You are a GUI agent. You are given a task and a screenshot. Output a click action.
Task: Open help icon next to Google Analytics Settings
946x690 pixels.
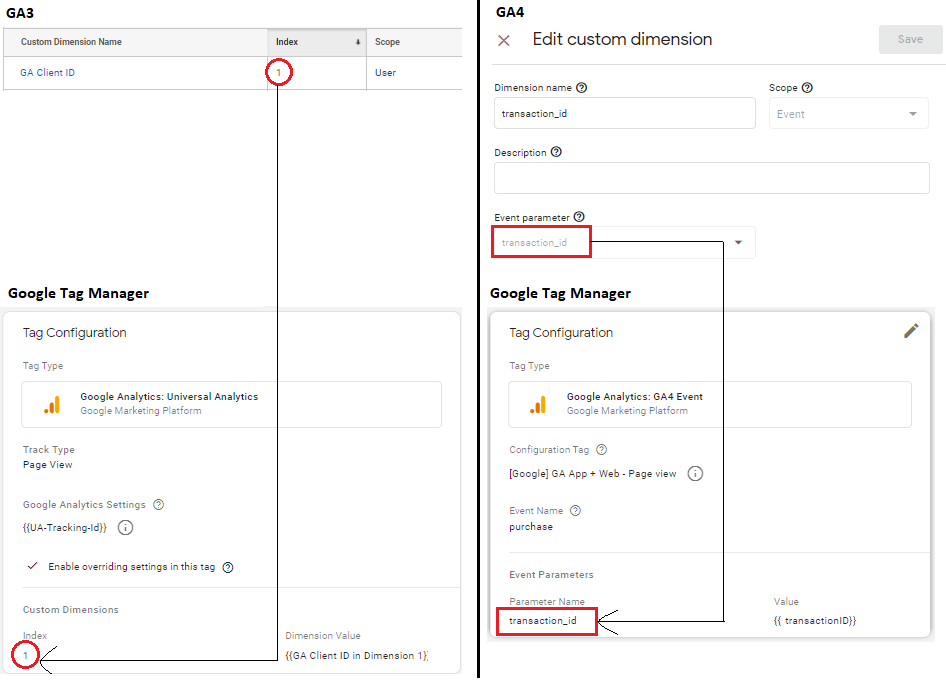(x=159, y=505)
